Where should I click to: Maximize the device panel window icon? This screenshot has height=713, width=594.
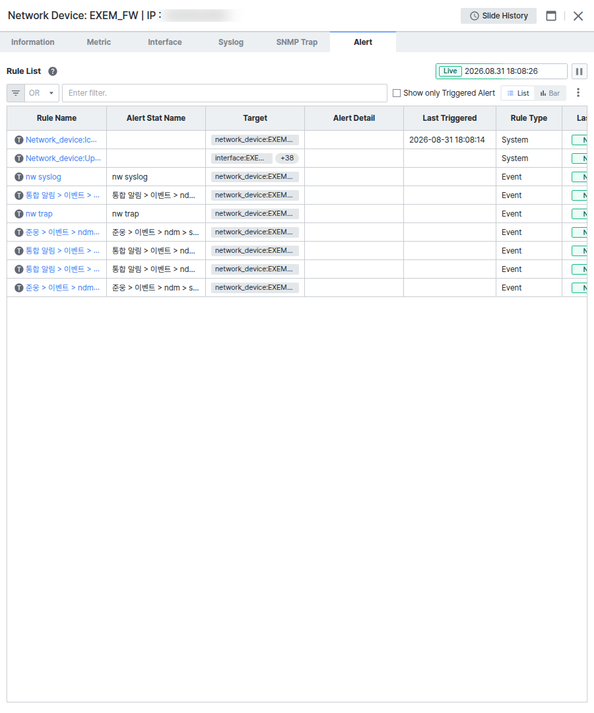tap(551, 16)
